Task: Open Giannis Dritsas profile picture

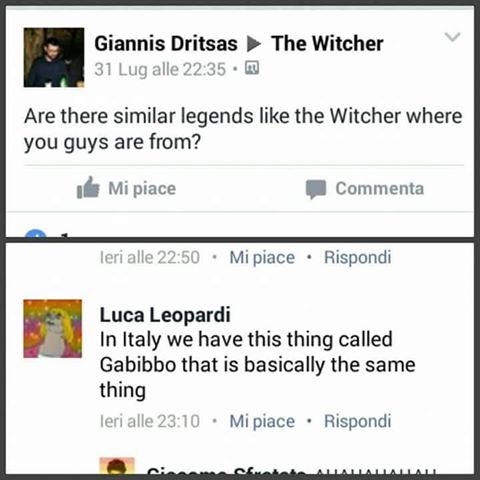Action: (54, 57)
